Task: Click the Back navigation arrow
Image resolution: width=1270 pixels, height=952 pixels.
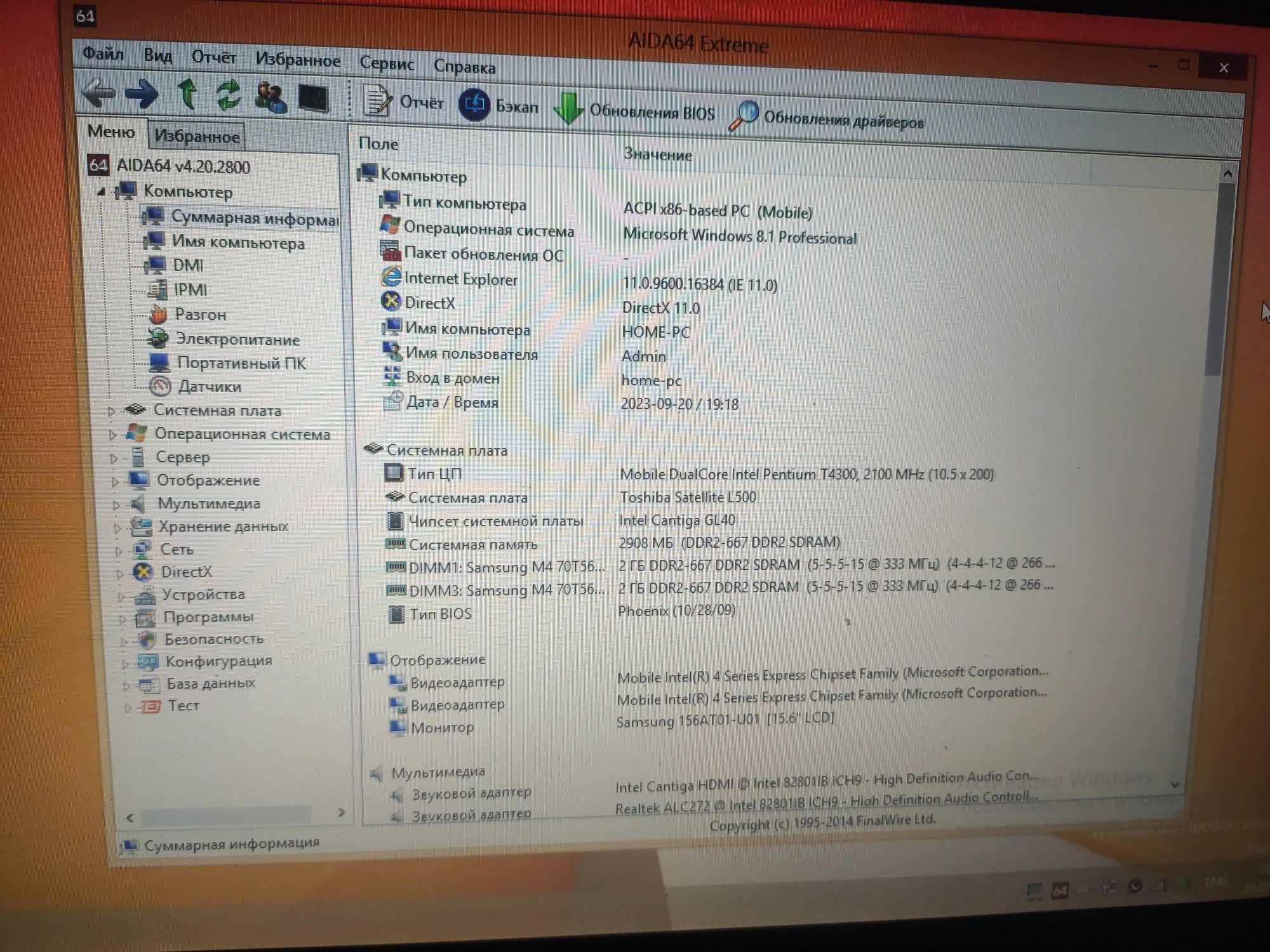Action: (x=99, y=93)
